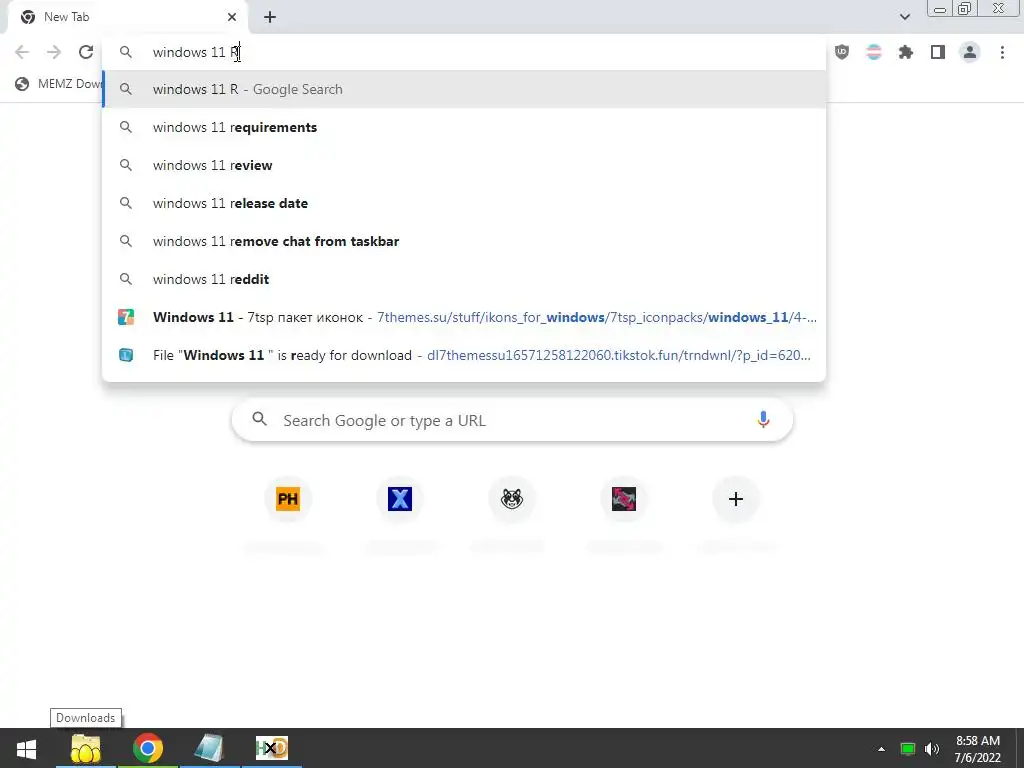Reload the current page
1024x768 pixels.
click(86, 52)
